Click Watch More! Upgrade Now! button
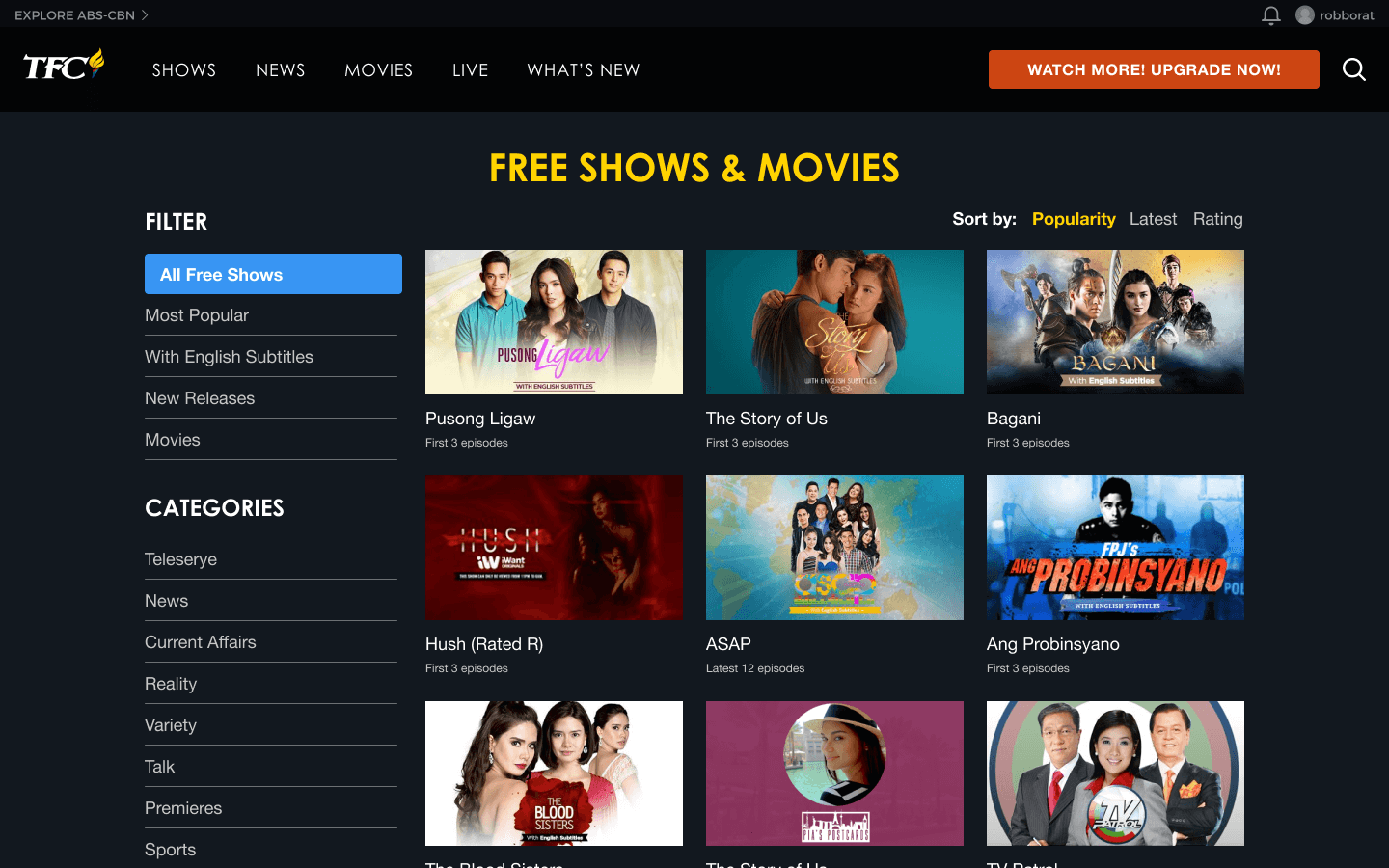 point(1154,69)
